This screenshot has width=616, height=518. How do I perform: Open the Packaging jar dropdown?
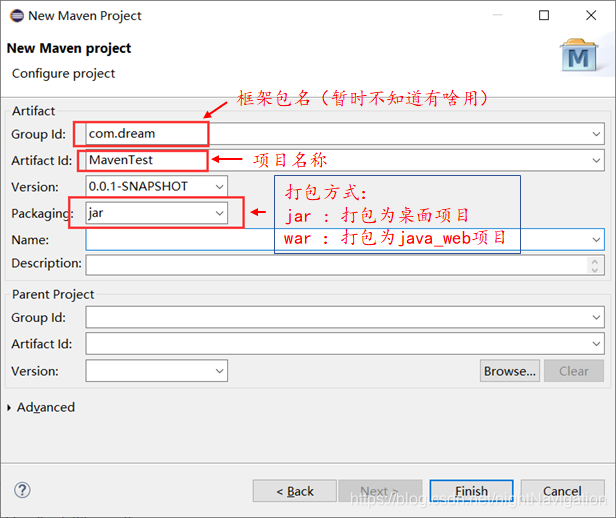(x=219, y=213)
